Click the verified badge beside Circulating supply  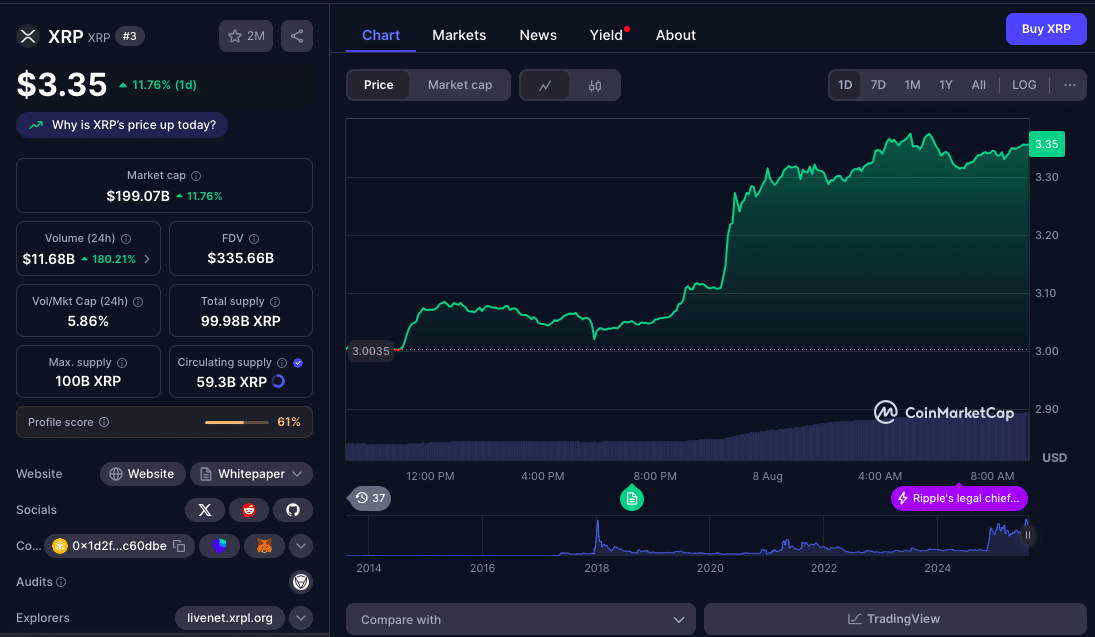(x=298, y=363)
